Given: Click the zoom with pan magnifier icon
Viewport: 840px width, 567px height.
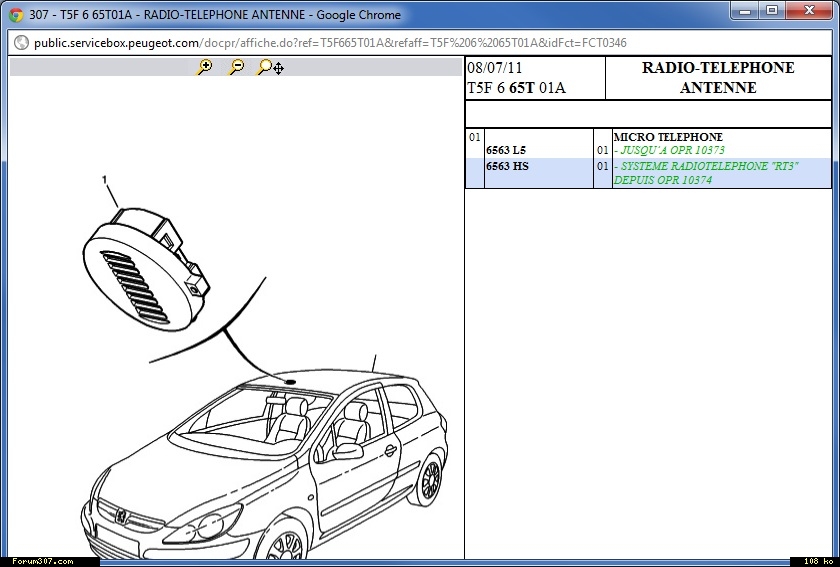Looking at the screenshot, I should click(270, 67).
